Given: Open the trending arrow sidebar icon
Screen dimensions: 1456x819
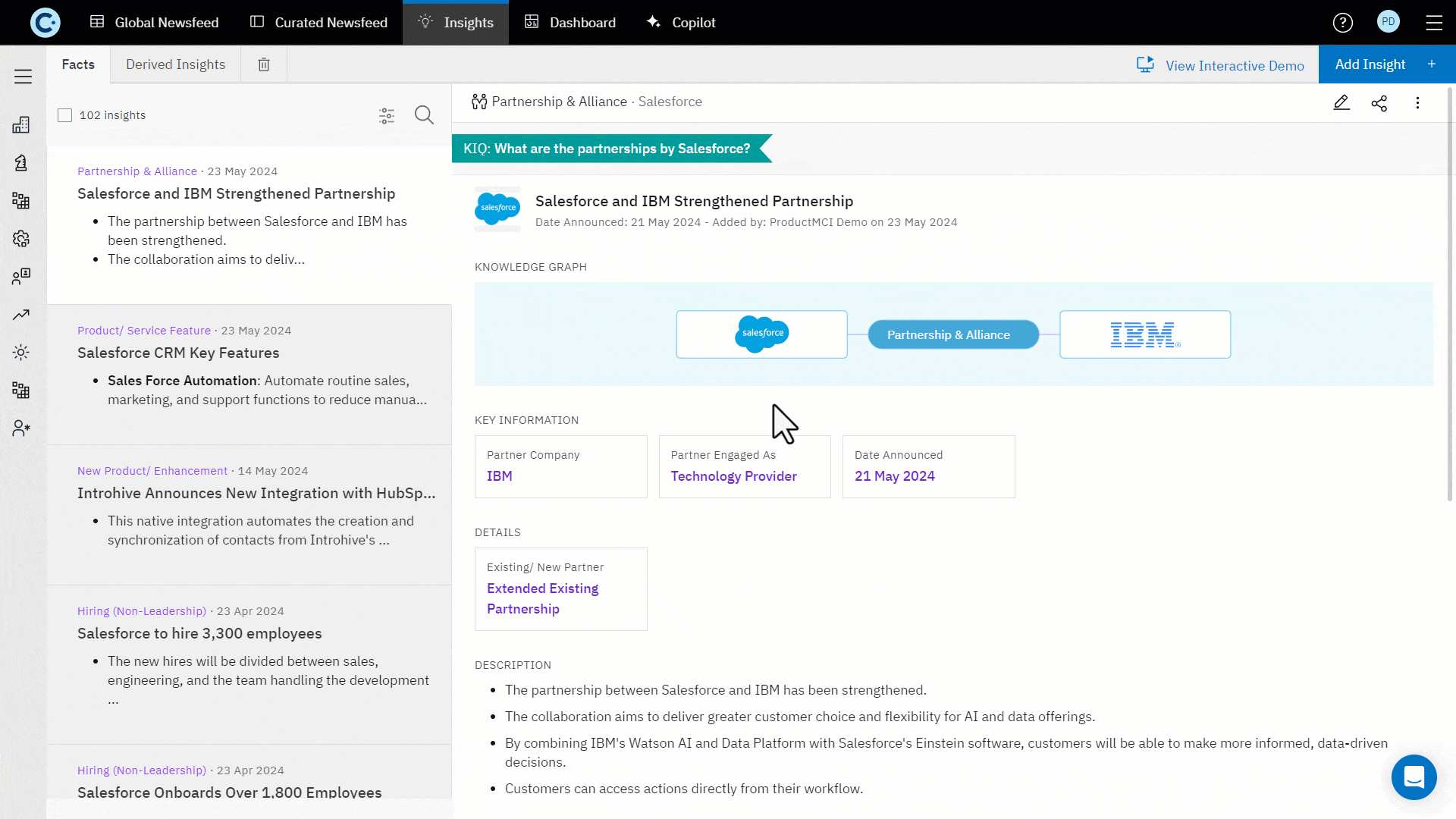Looking at the screenshot, I should click(21, 315).
